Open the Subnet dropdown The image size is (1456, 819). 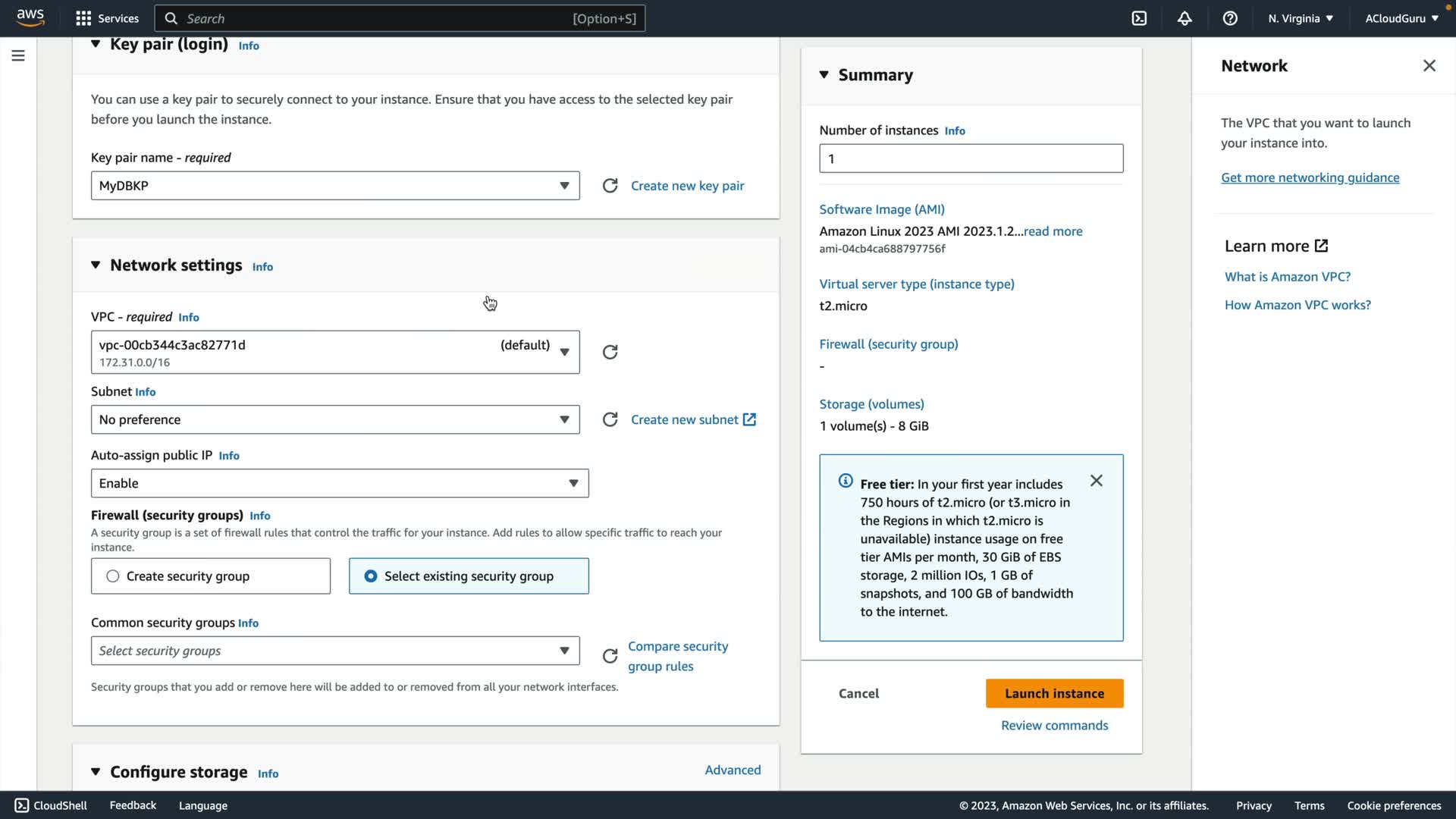tap(335, 419)
